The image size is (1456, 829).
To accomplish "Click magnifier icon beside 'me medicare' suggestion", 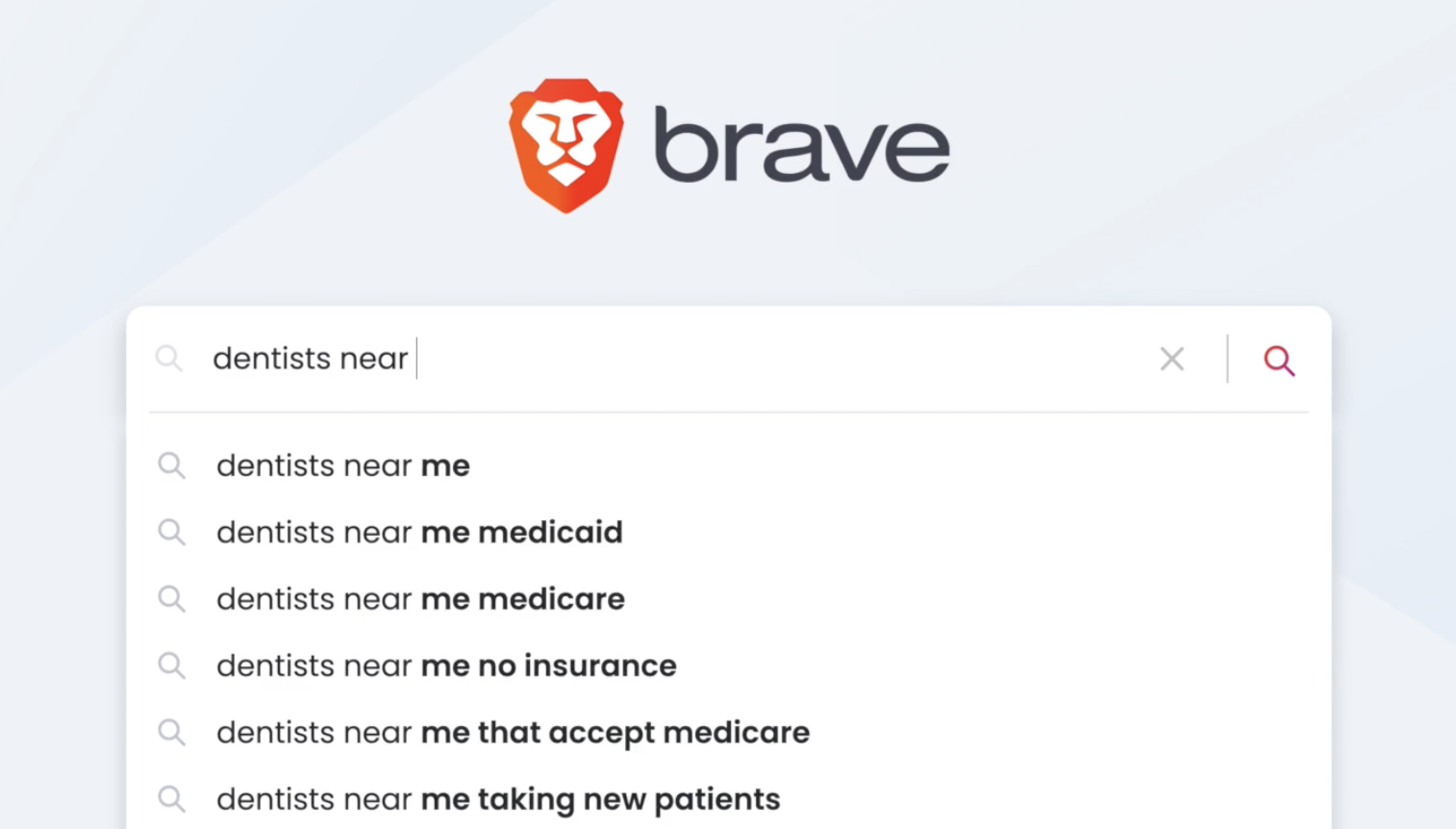I will click(x=171, y=599).
